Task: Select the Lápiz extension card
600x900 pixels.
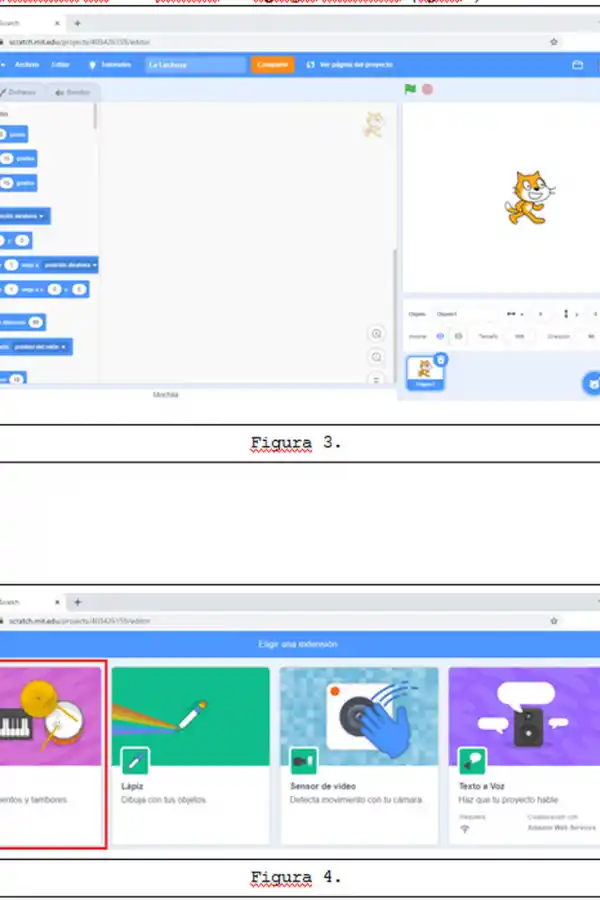Action: [190, 754]
